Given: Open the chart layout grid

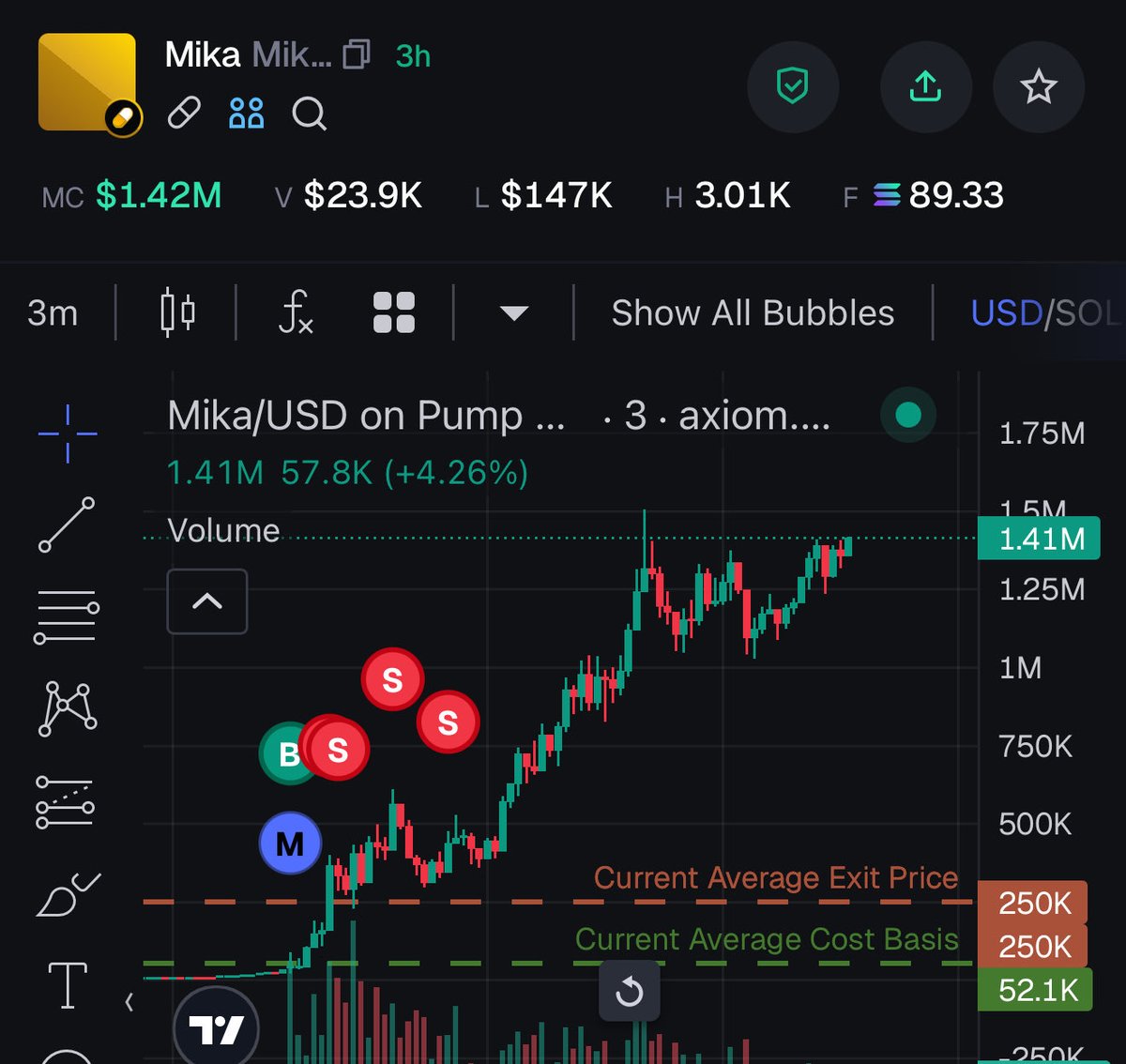Looking at the screenshot, I should 394,312.
